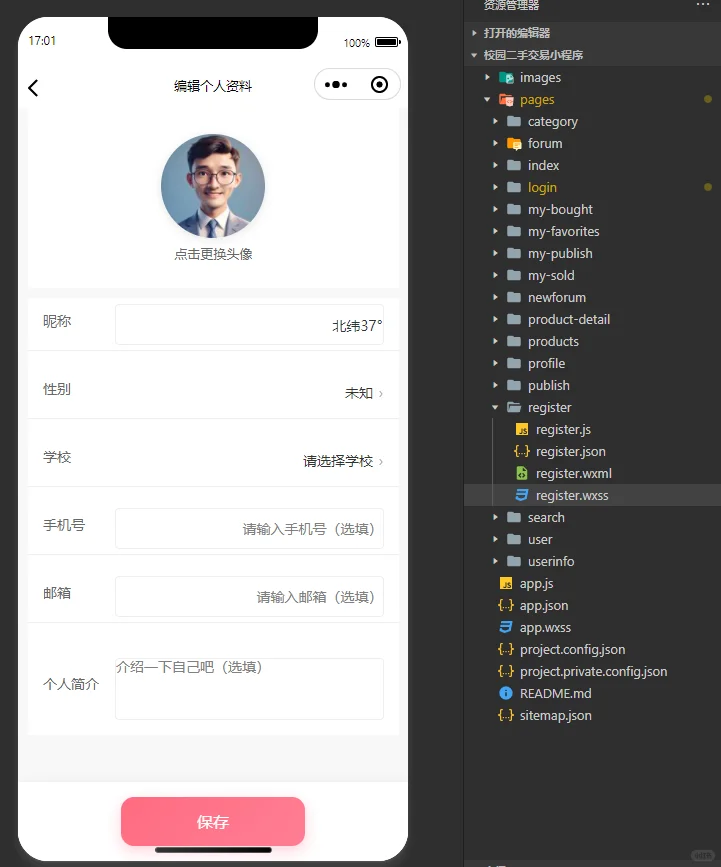Viewport: 721px width, 867px height.
Task: Tap the profile avatar photo
Action: point(213,186)
